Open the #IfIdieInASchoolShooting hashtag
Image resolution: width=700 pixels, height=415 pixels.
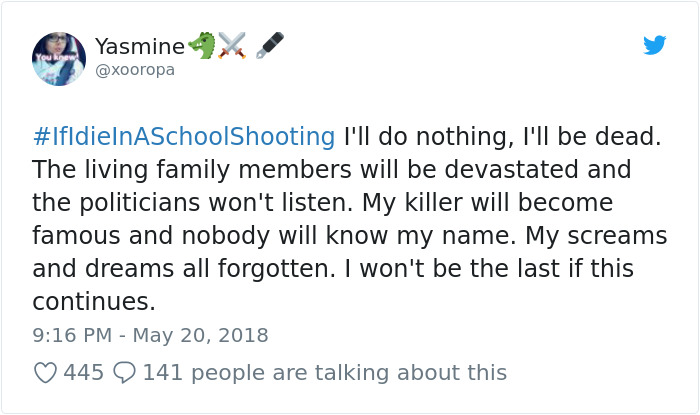coord(183,137)
